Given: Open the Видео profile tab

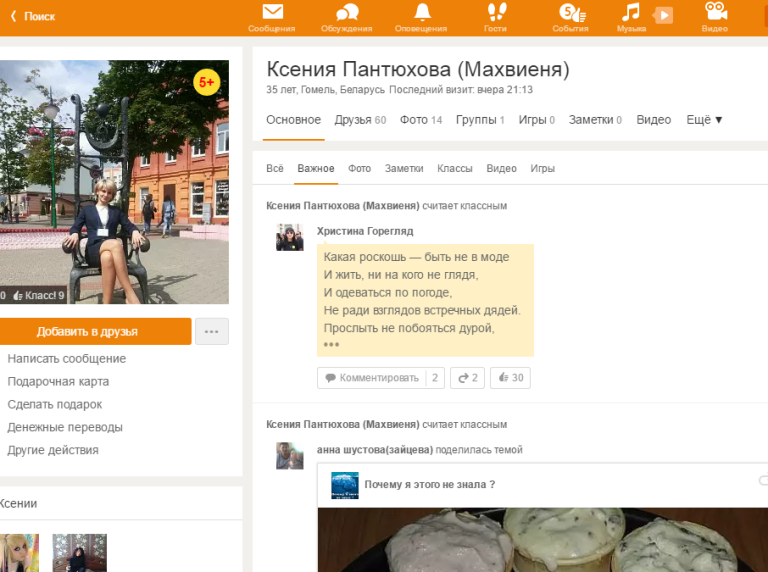Looking at the screenshot, I should coord(653,120).
